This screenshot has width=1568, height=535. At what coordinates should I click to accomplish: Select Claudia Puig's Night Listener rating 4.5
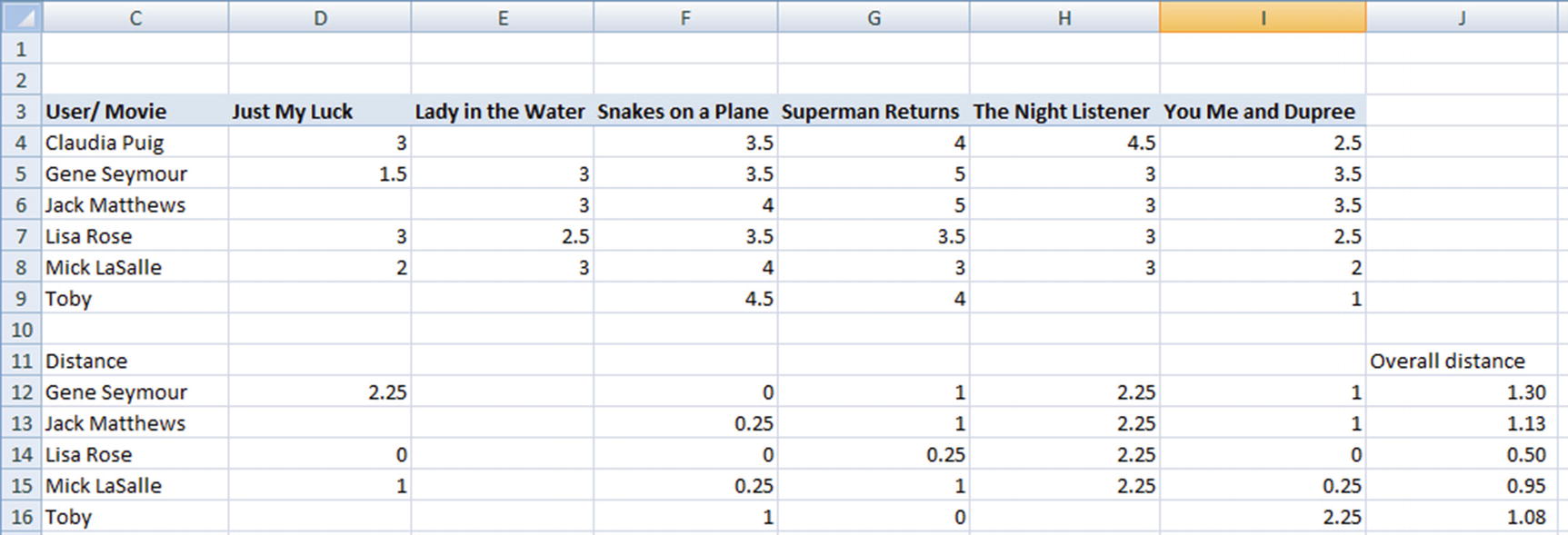pyautogui.click(x=1064, y=143)
